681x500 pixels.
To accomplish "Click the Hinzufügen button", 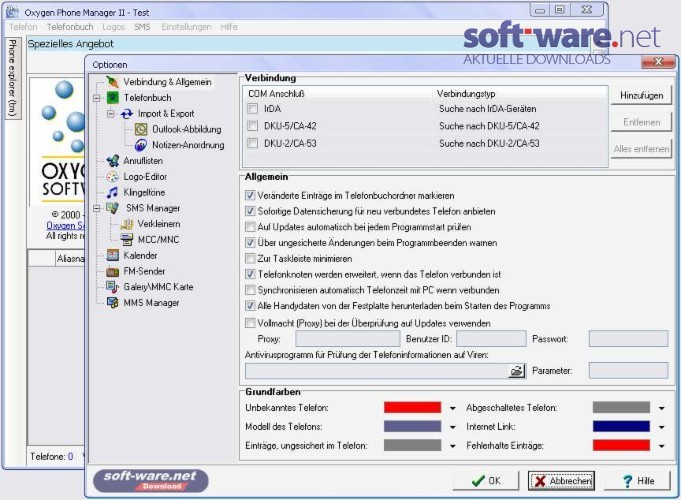I will click(641, 96).
